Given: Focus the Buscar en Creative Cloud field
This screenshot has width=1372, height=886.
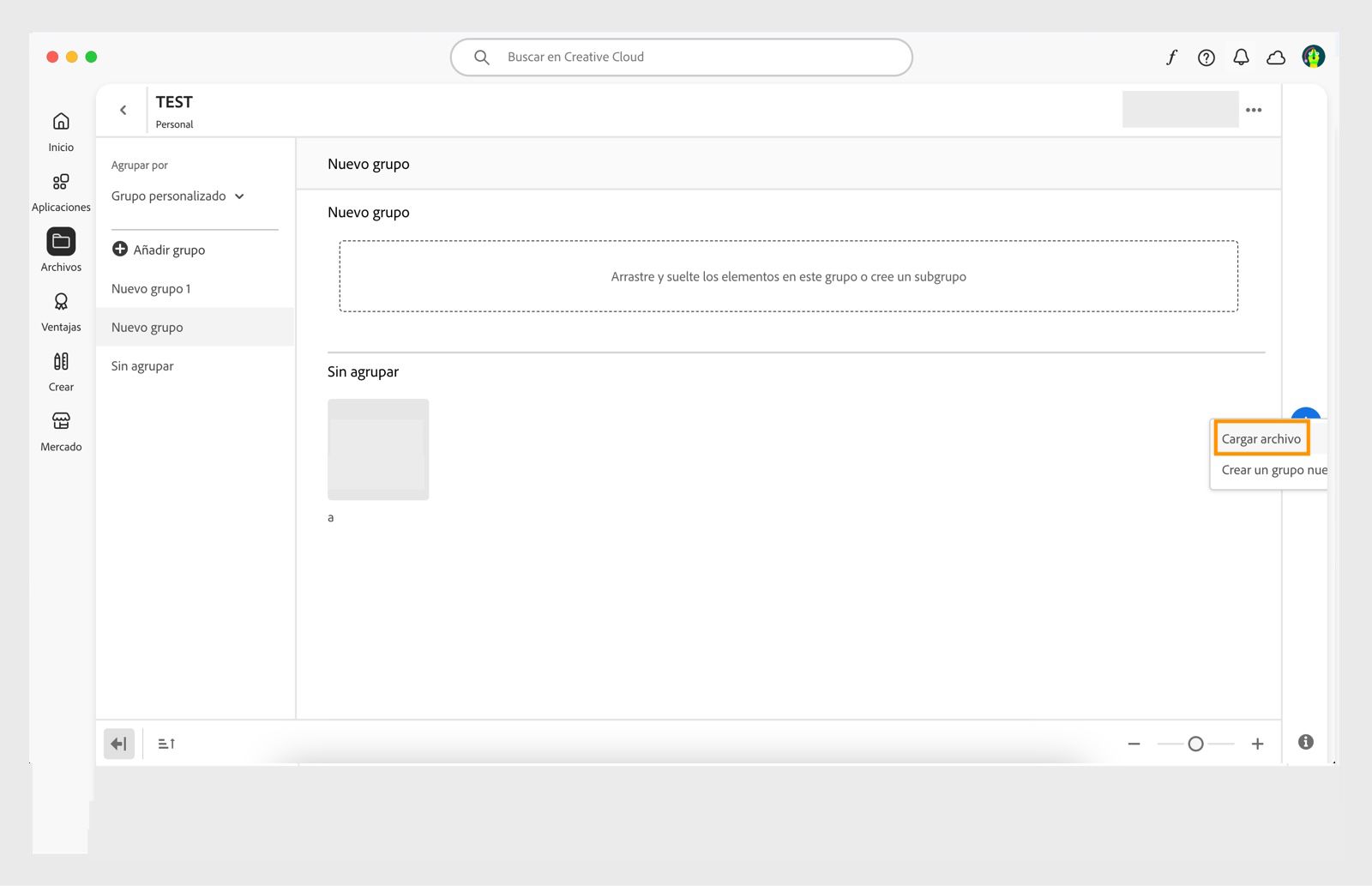Looking at the screenshot, I should click(x=681, y=57).
